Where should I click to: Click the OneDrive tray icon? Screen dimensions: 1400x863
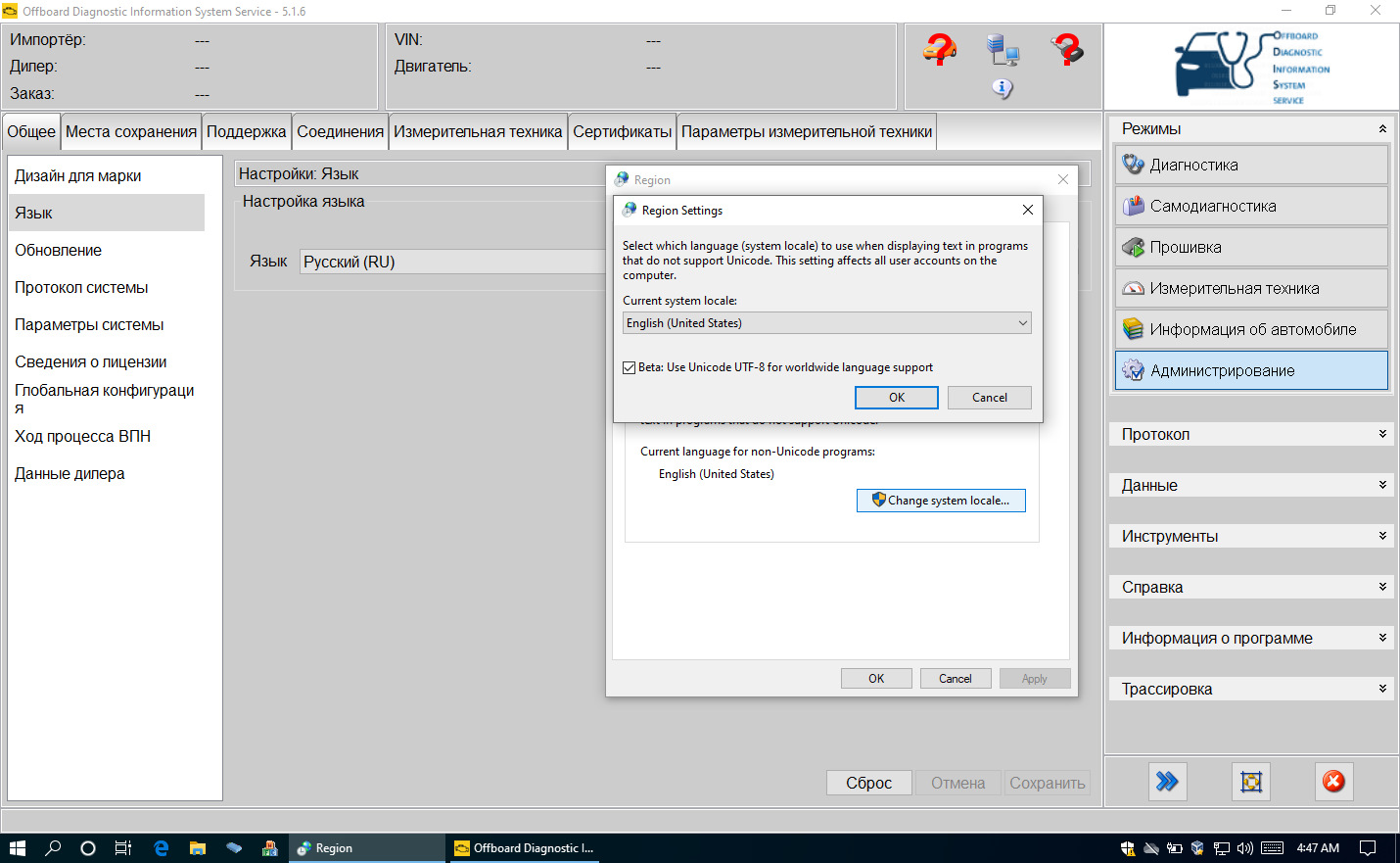click(x=1151, y=848)
